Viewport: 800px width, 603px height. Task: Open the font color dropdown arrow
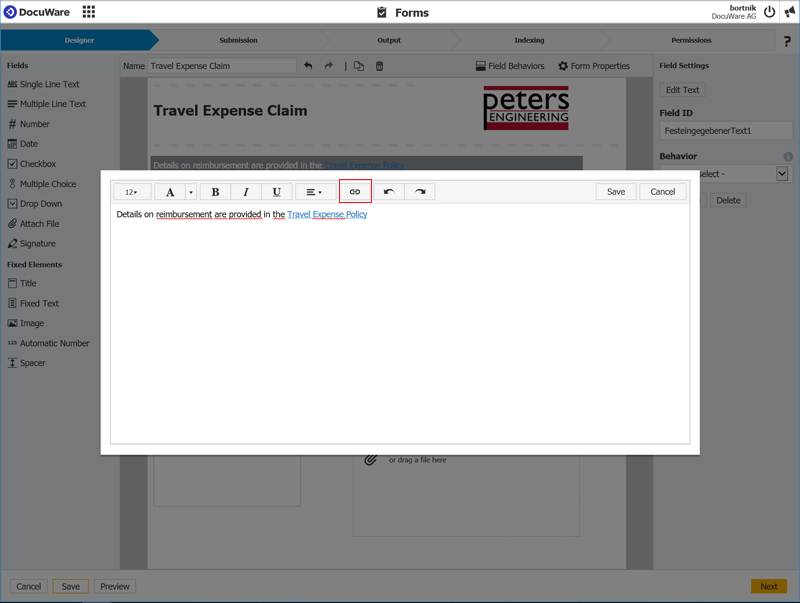pos(191,192)
